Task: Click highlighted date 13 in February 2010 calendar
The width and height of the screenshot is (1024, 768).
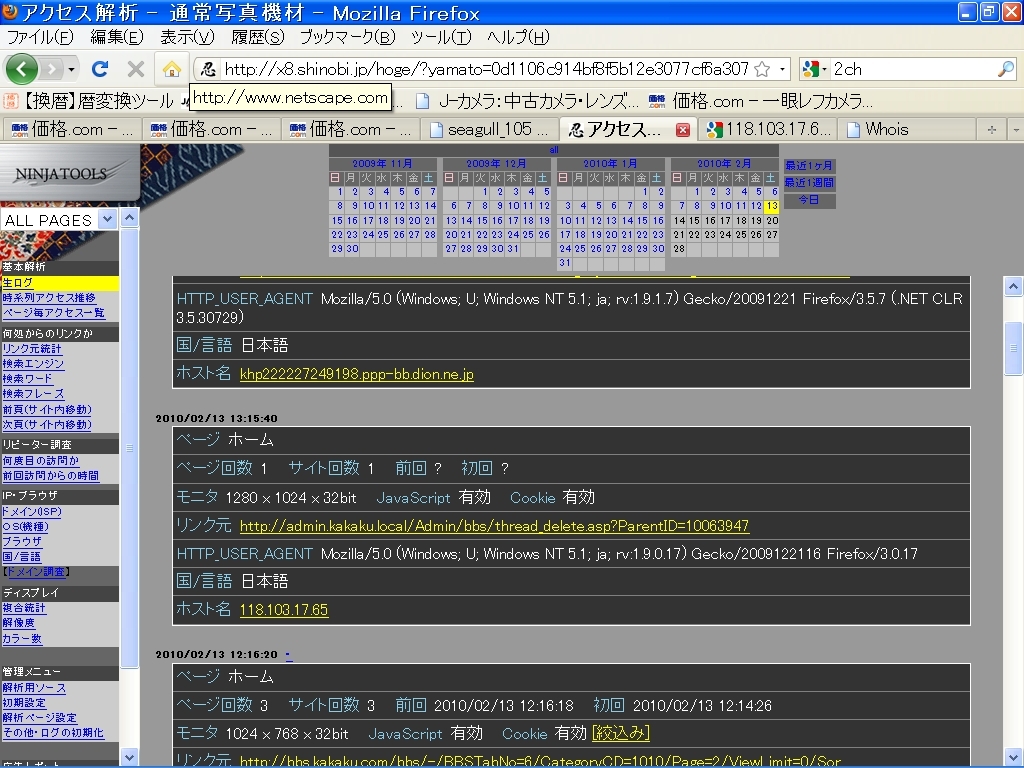Action: pos(771,206)
